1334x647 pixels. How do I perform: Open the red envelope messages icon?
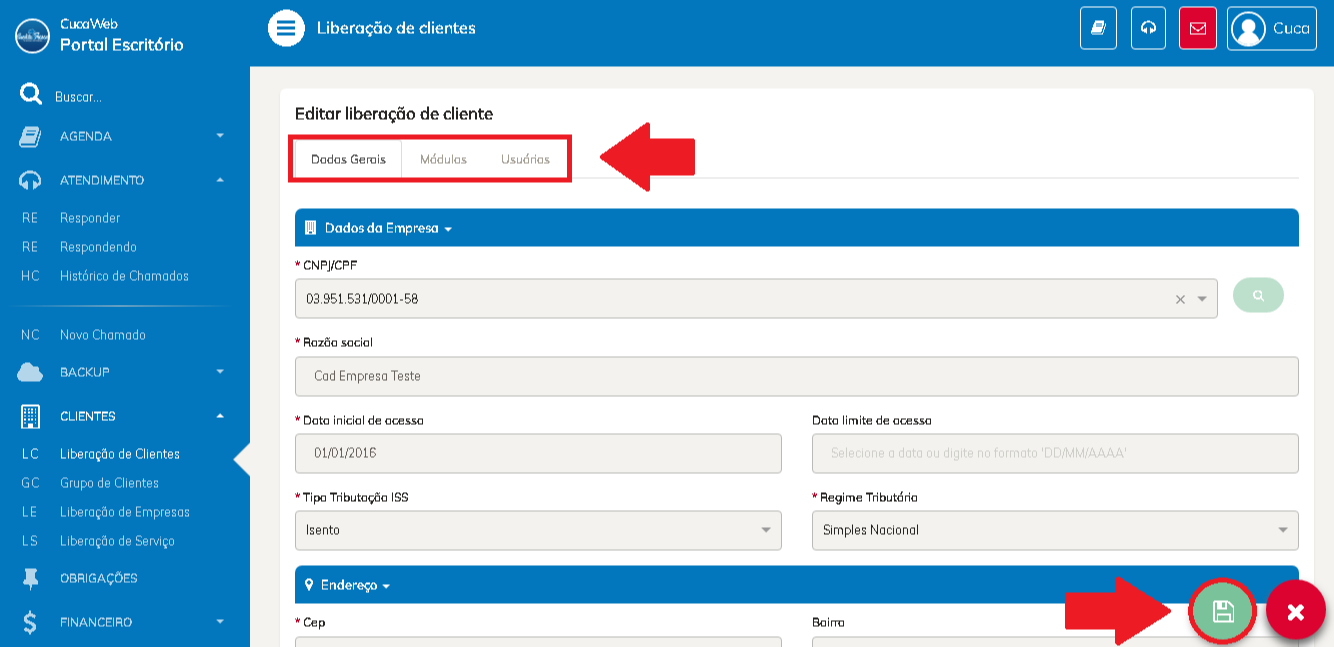coord(1197,28)
